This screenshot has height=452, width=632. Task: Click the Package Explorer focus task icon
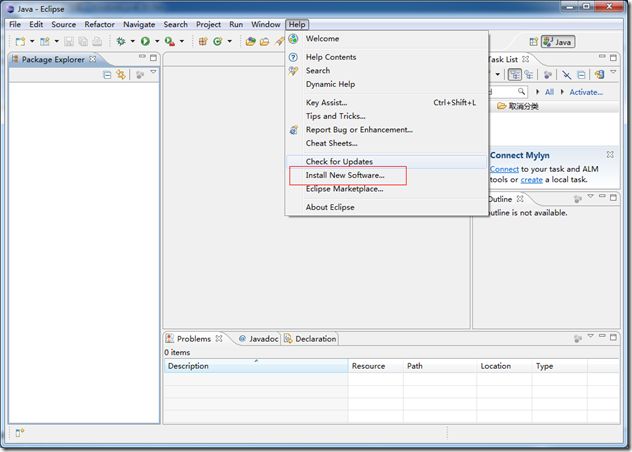pos(140,75)
